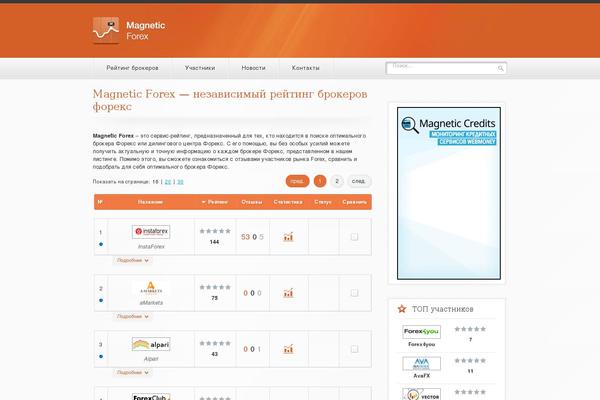Click the Vector logo in top participants
The image size is (600, 400).
click(421, 394)
